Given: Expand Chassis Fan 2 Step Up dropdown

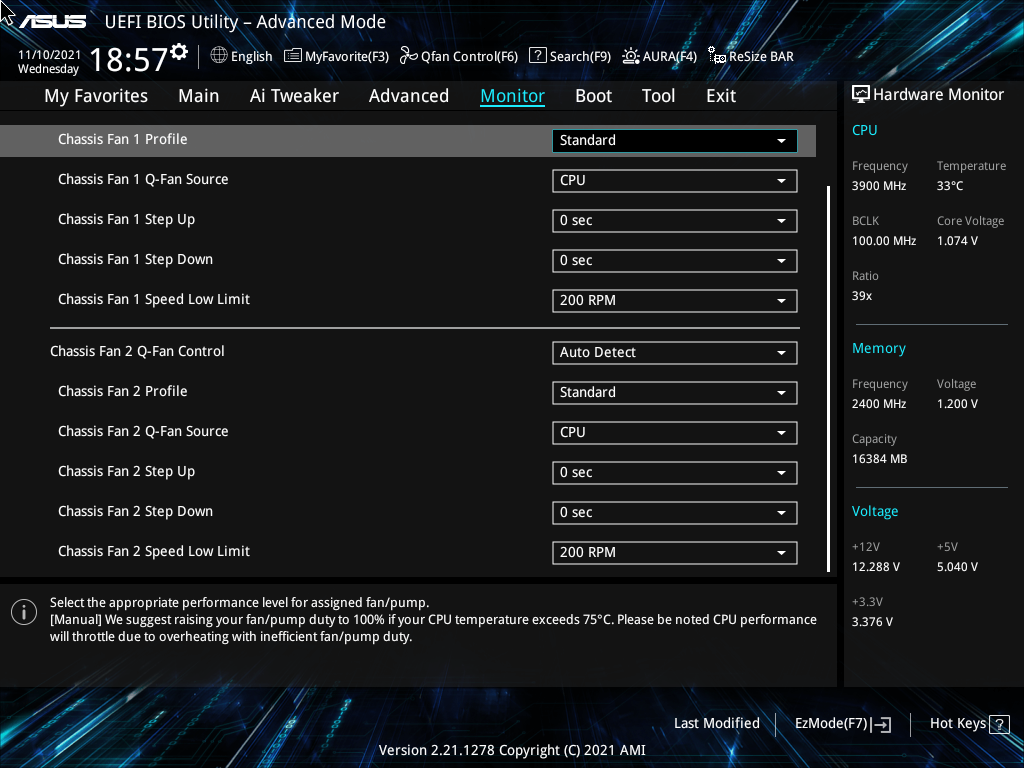Looking at the screenshot, I should [x=675, y=473].
